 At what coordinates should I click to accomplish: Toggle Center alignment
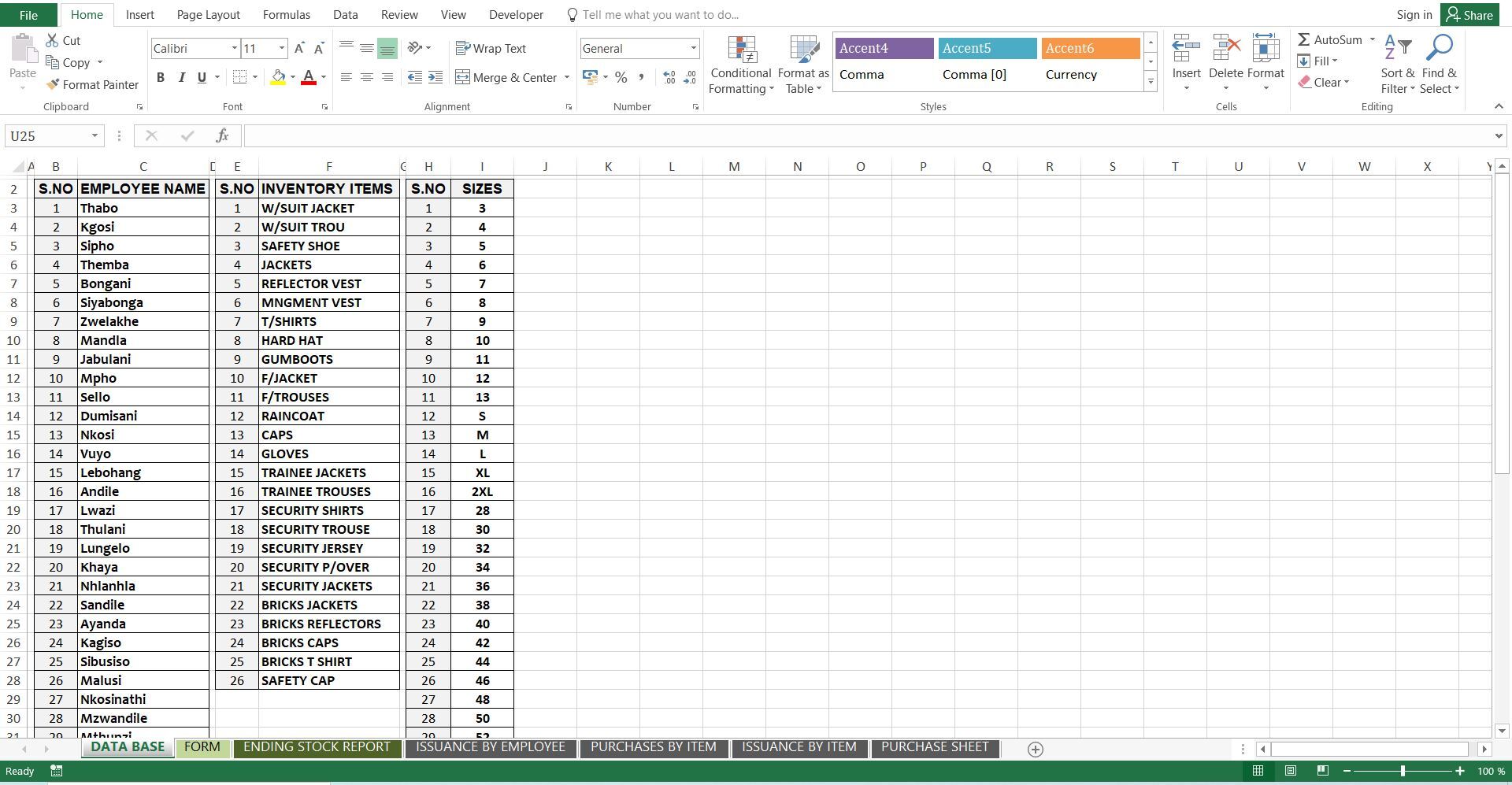366,77
